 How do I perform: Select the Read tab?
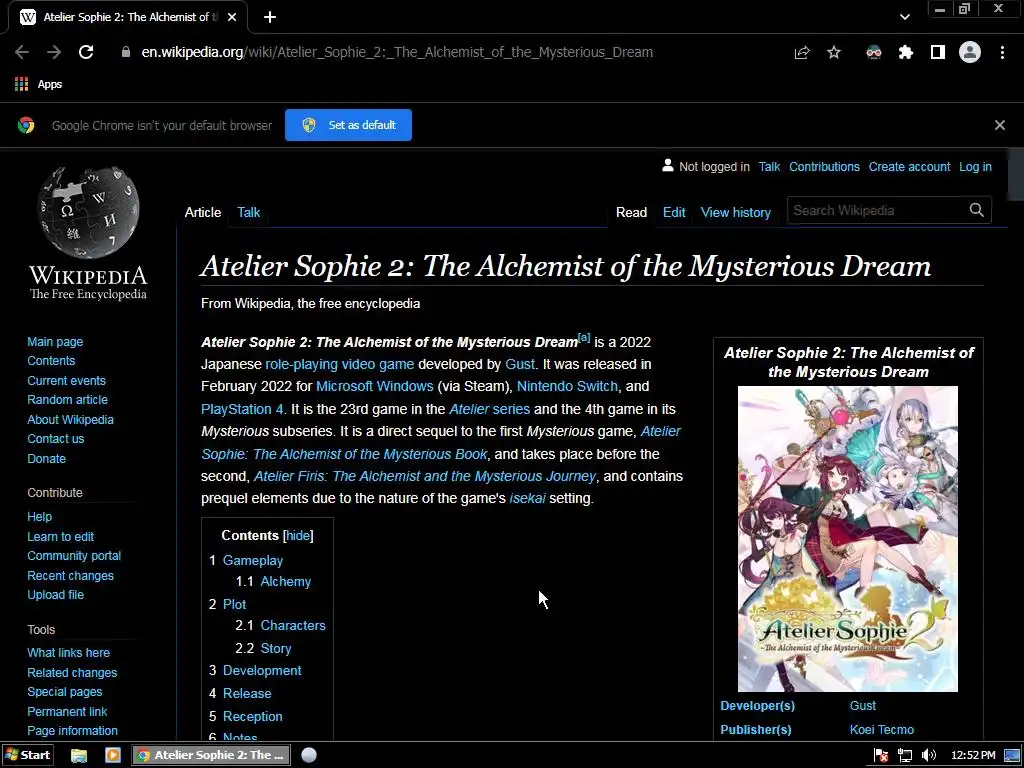click(631, 212)
